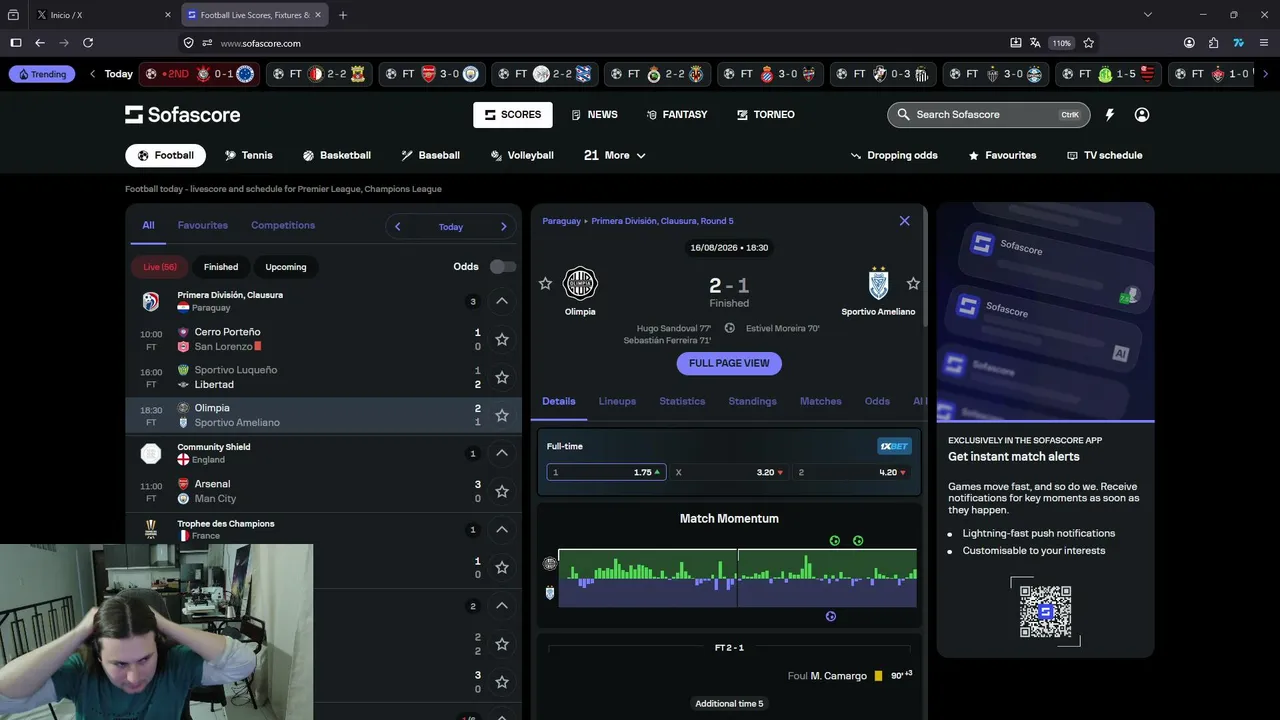Open the NEWS section in top menu

594,115
